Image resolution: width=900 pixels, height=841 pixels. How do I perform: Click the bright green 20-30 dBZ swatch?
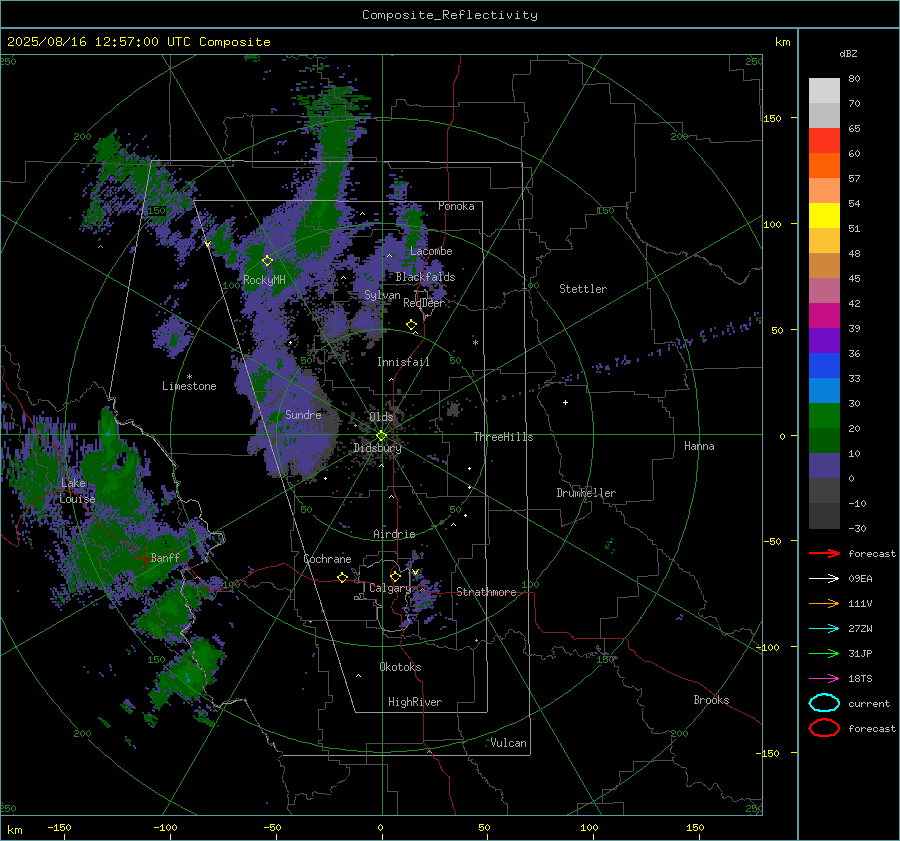coord(824,416)
